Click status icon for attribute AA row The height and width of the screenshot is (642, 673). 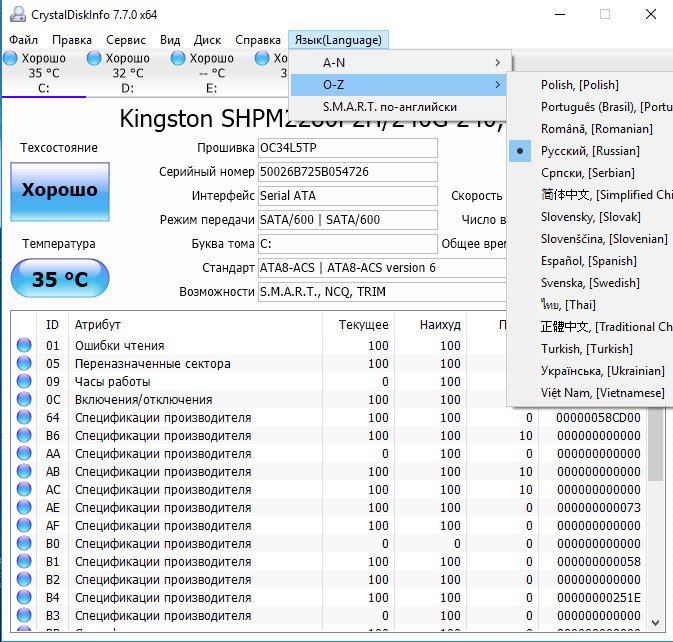tap(24, 453)
